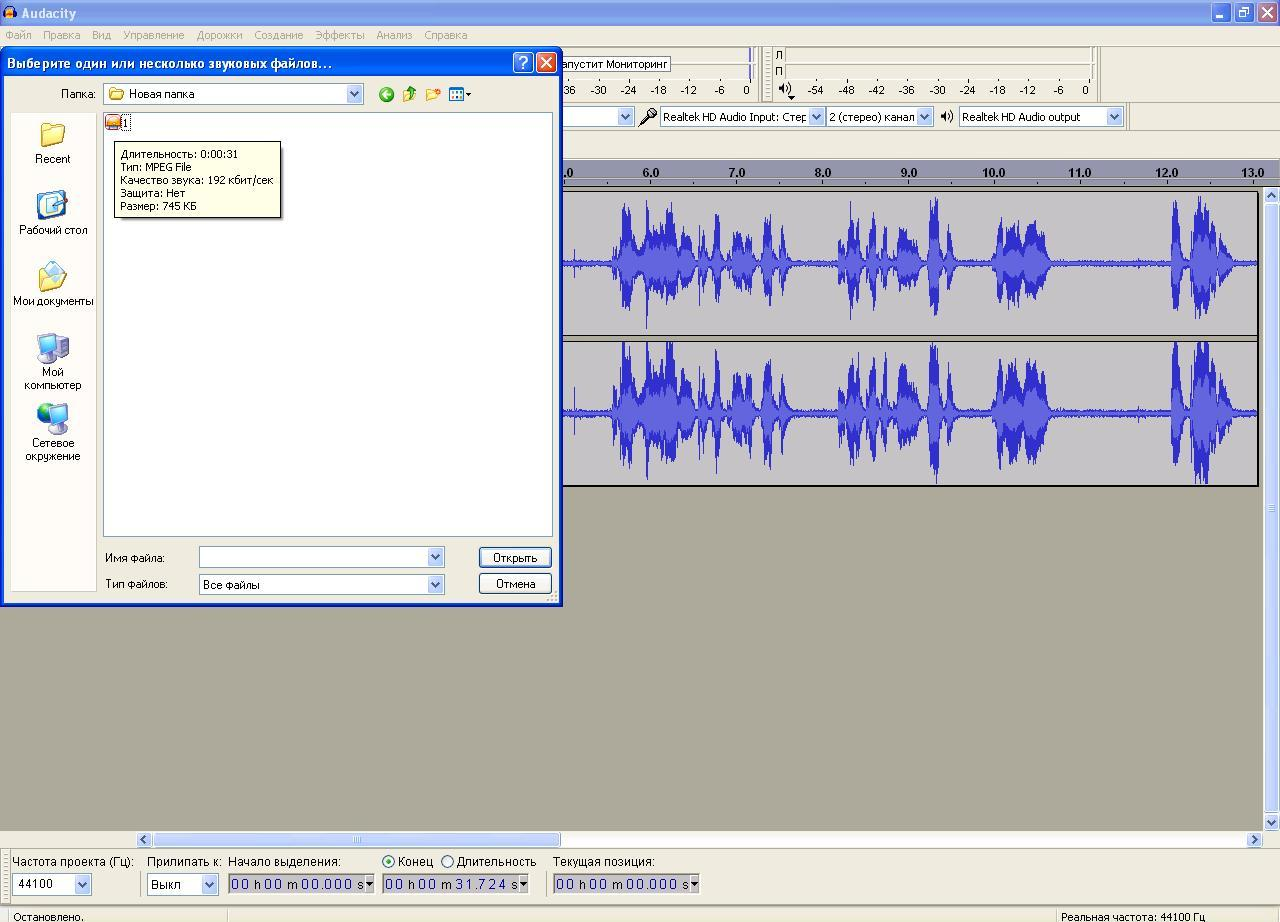Open Realtek HD Audio Input device dropdown
1280x922 pixels.
[x=816, y=117]
